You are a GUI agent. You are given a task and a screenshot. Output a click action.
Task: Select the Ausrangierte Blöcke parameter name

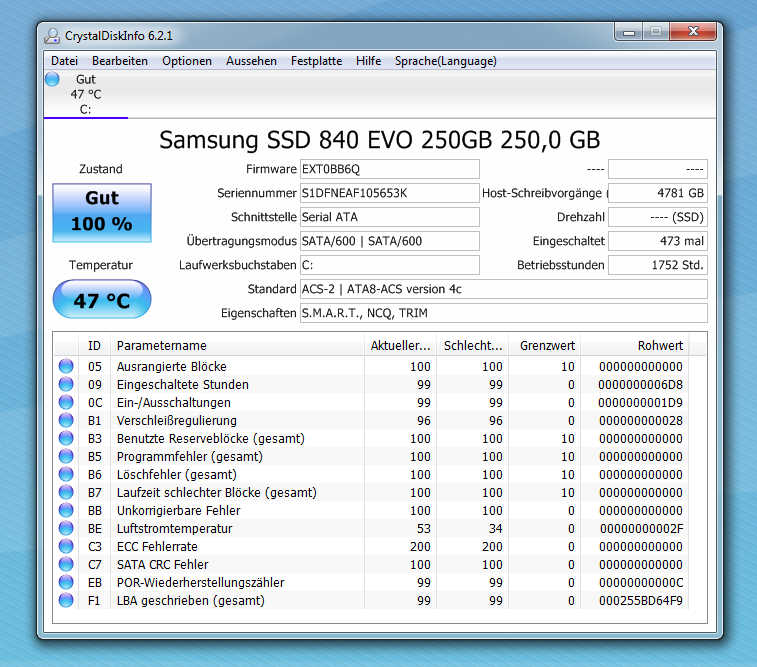click(x=171, y=367)
